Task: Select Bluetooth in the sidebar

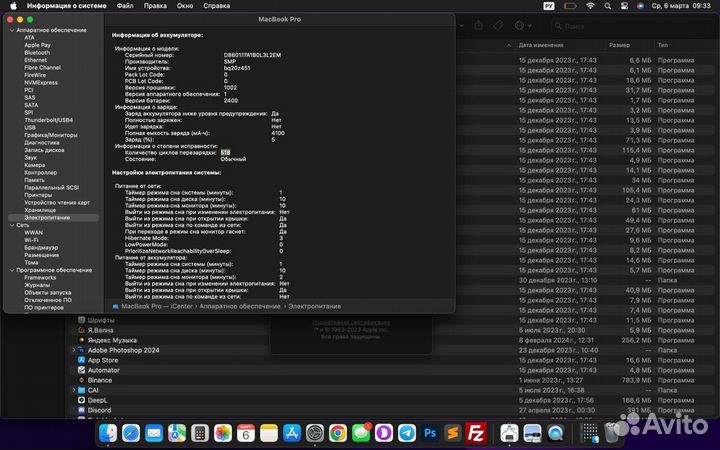Action: 37,53
